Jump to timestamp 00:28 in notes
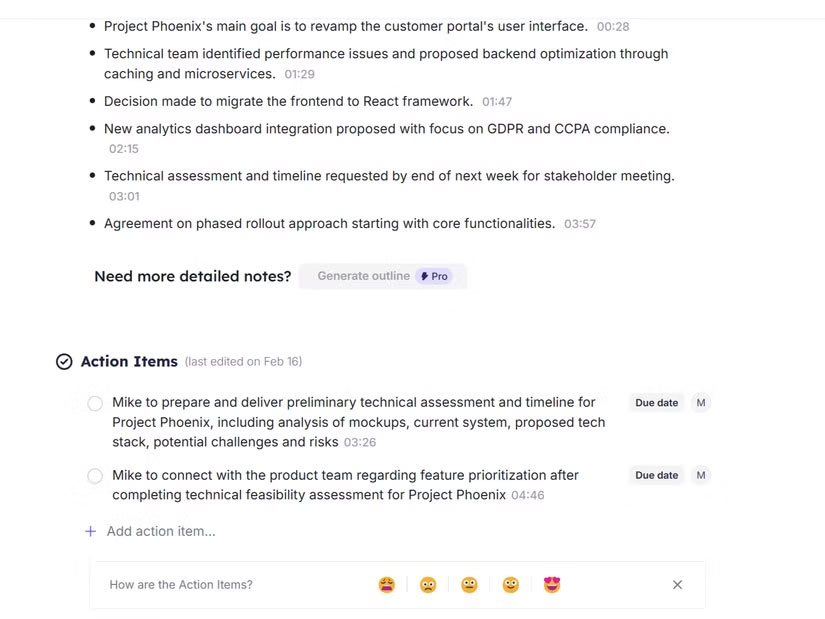Screen dimensions: 825x619 tap(613, 27)
